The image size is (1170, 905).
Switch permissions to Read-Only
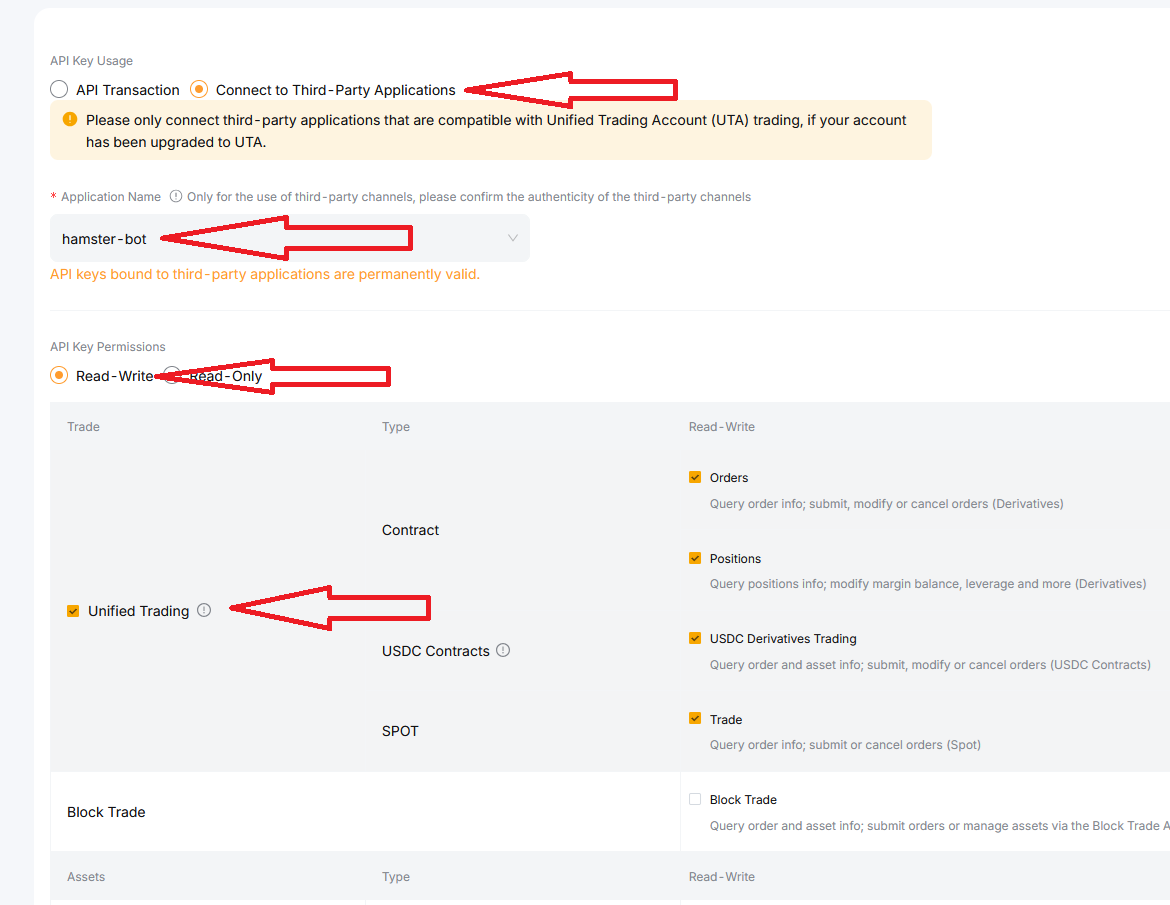171,375
